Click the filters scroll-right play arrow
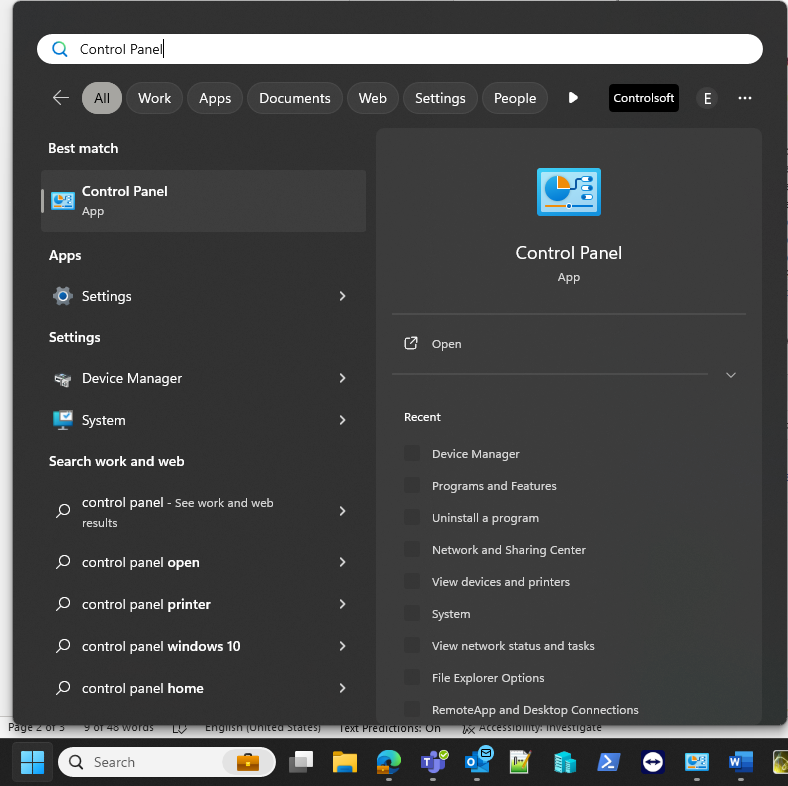 573,97
